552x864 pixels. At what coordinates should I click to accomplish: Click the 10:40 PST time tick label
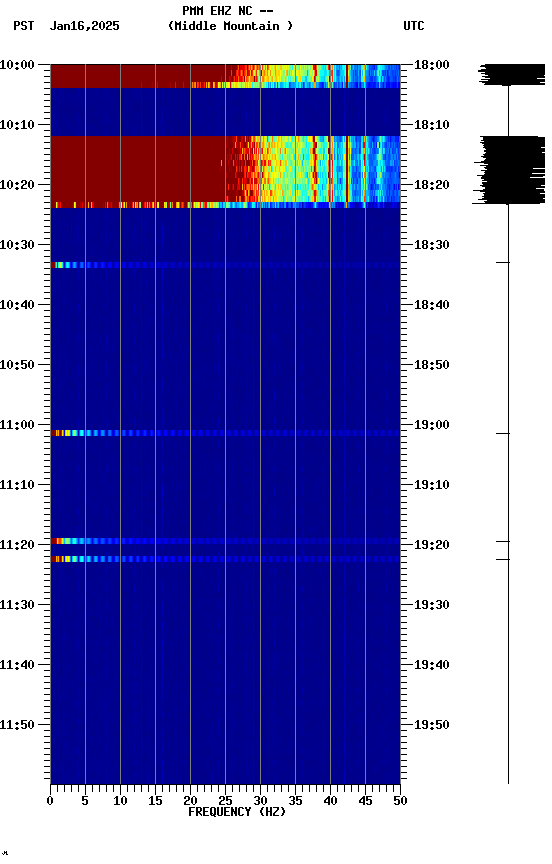tap(17, 305)
